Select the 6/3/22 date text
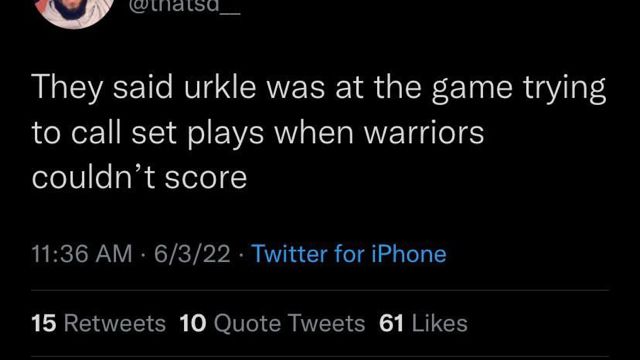 [x=192, y=254]
